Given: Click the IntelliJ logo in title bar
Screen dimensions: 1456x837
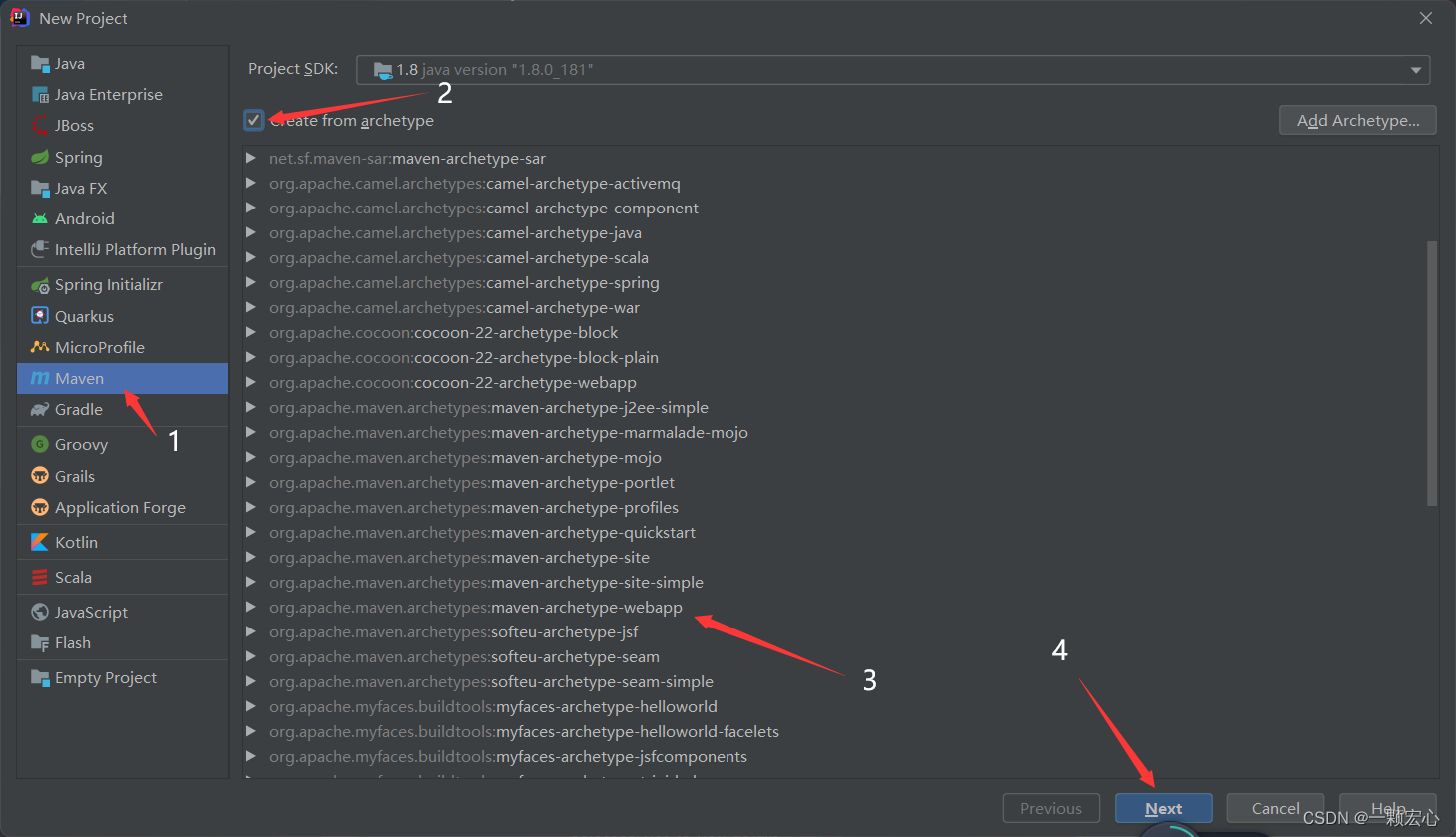Looking at the screenshot, I should 19,18.
